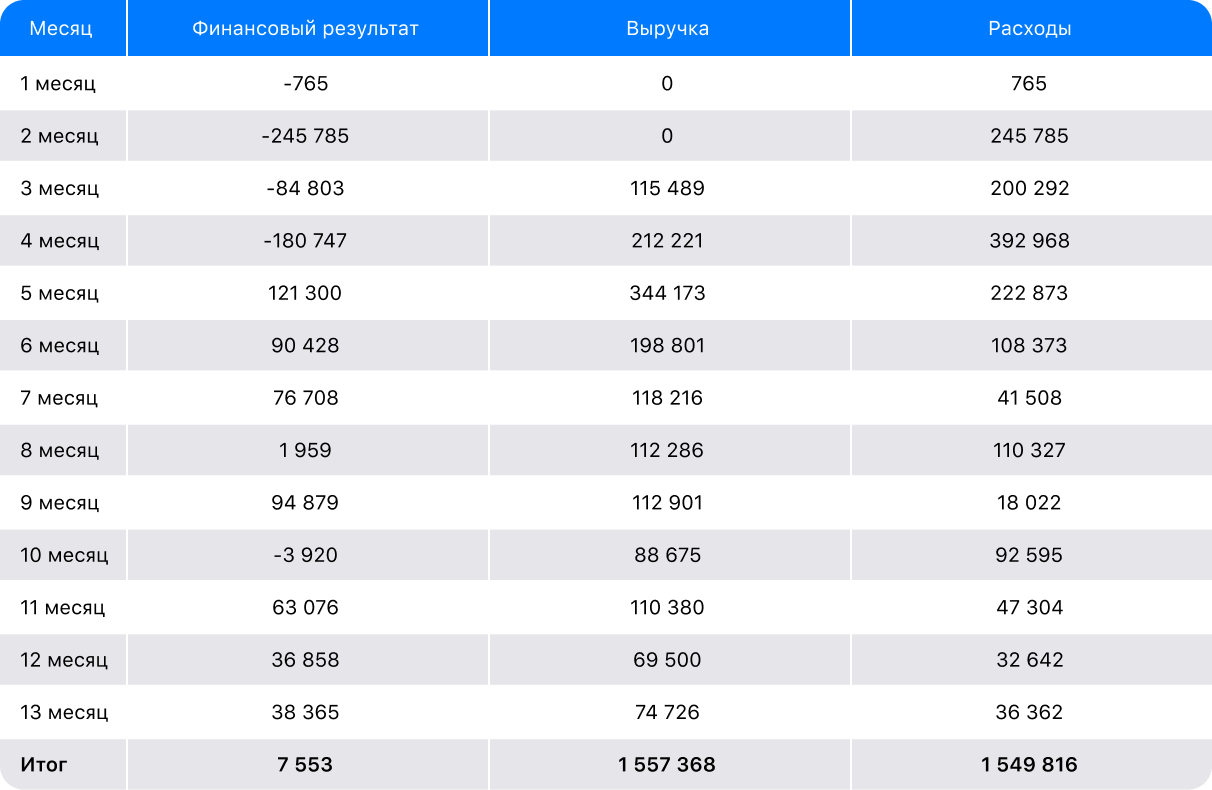Select the "Финансовый результат" column header

pos(305,29)
